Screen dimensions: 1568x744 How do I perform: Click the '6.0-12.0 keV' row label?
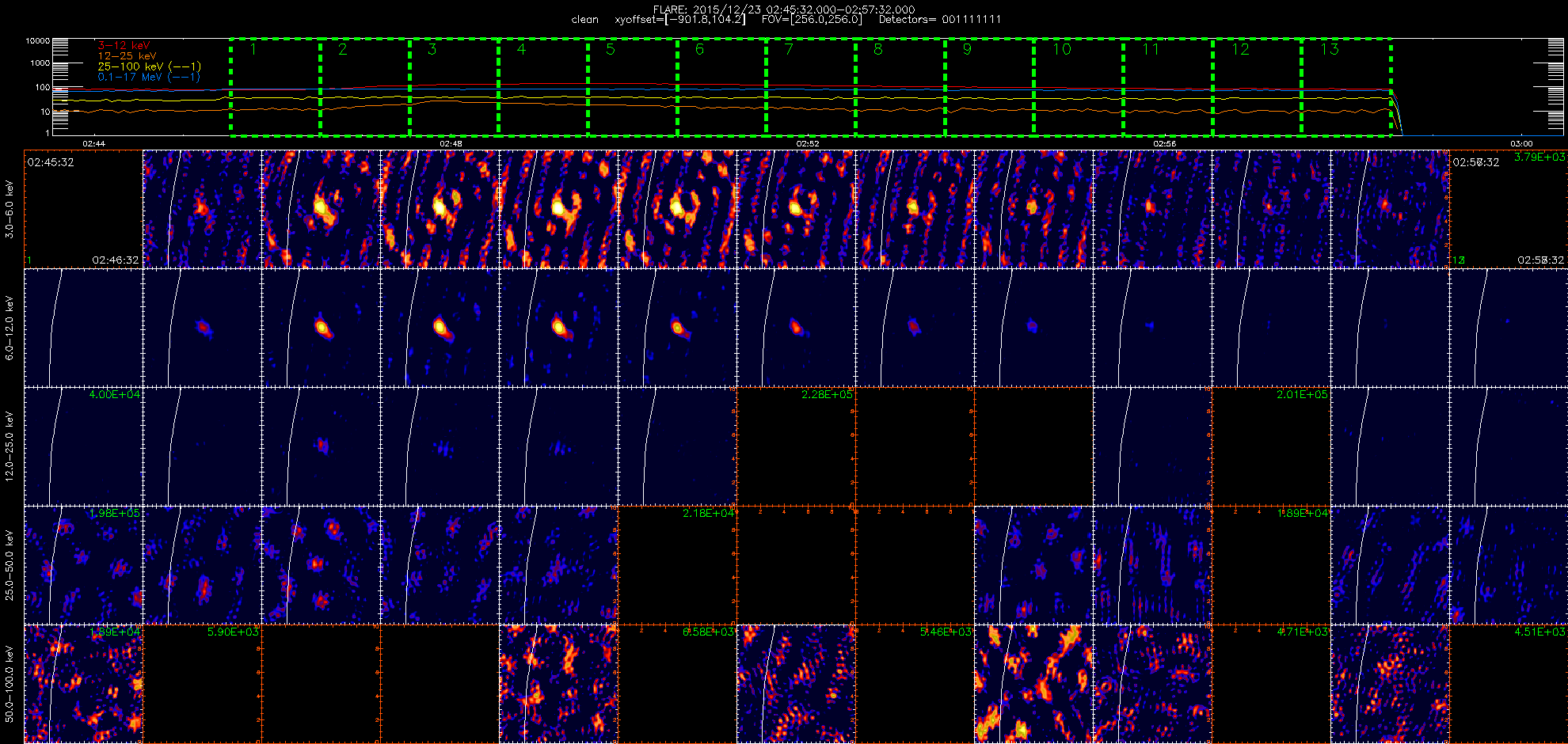tap(10, 328)
